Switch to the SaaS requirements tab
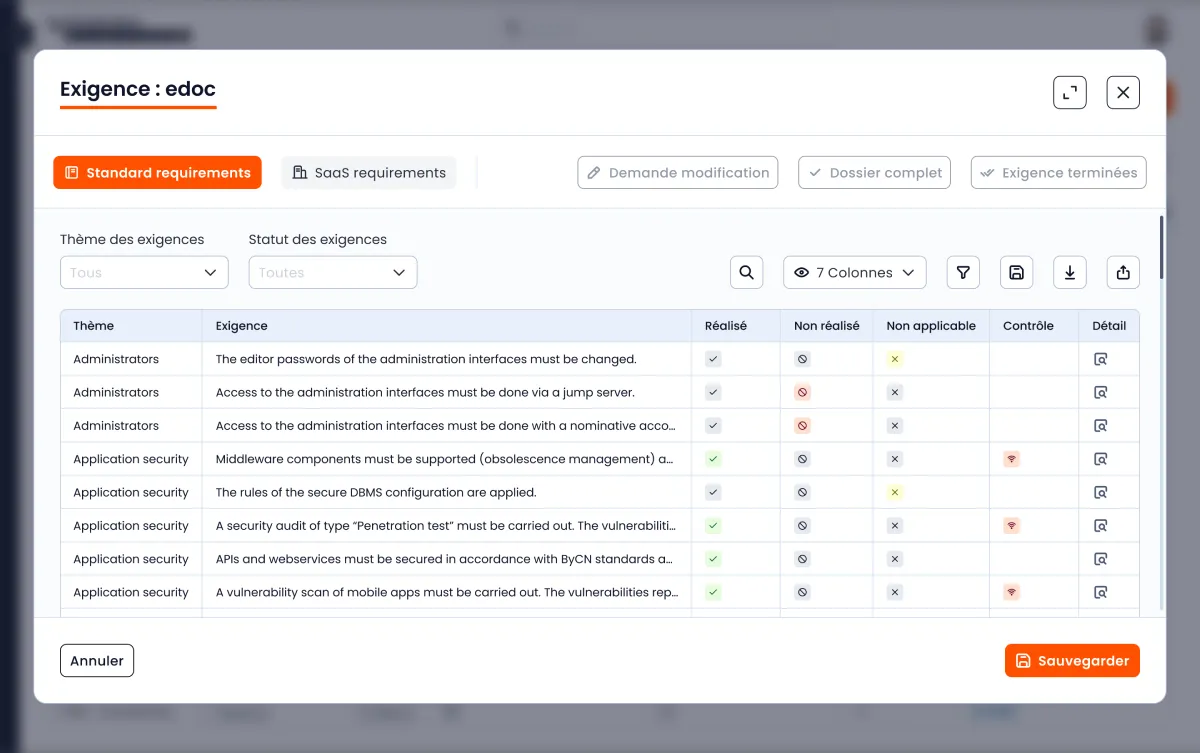Viewport: 1200px width, 753px height. [368, 173]
